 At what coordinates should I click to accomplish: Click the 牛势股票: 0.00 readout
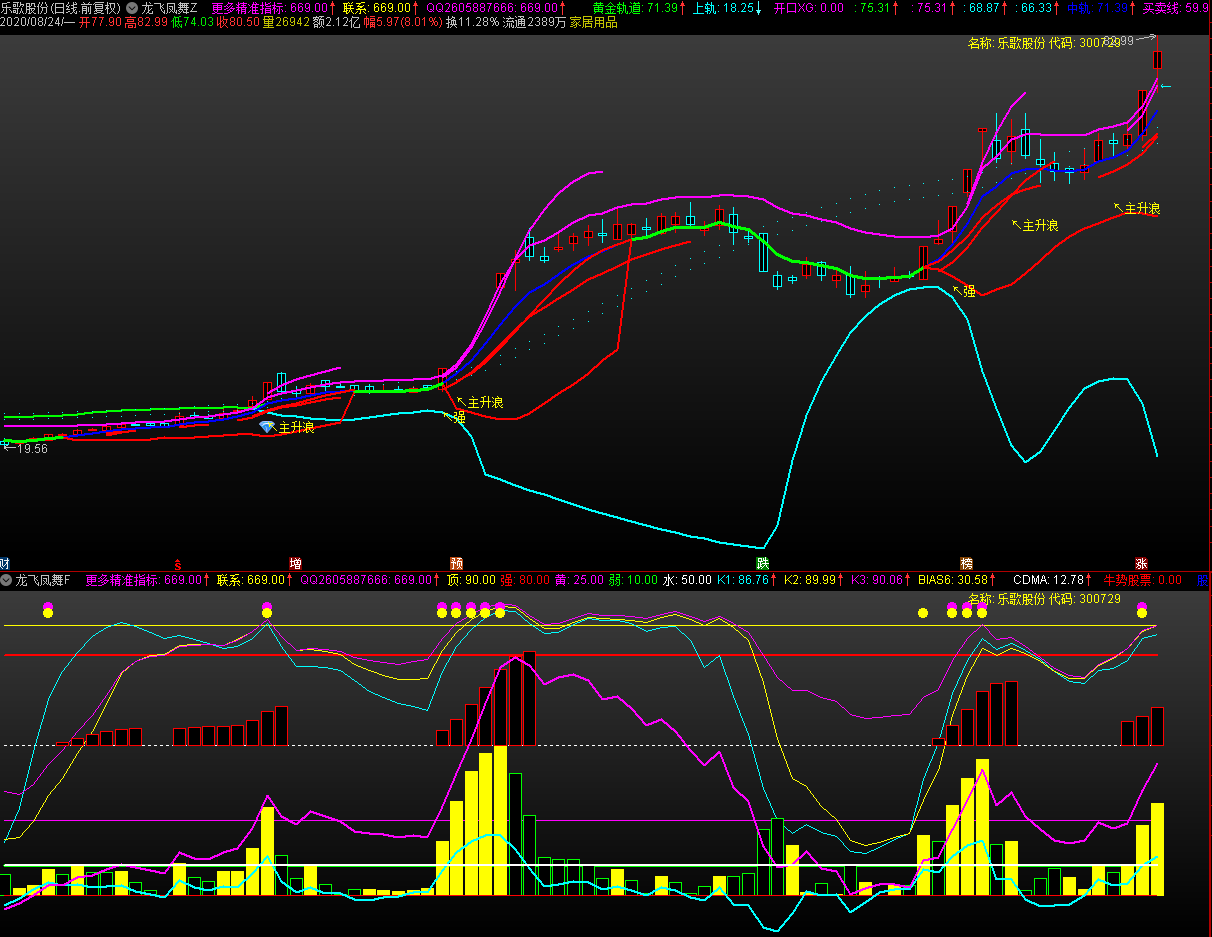point(1142,580)
